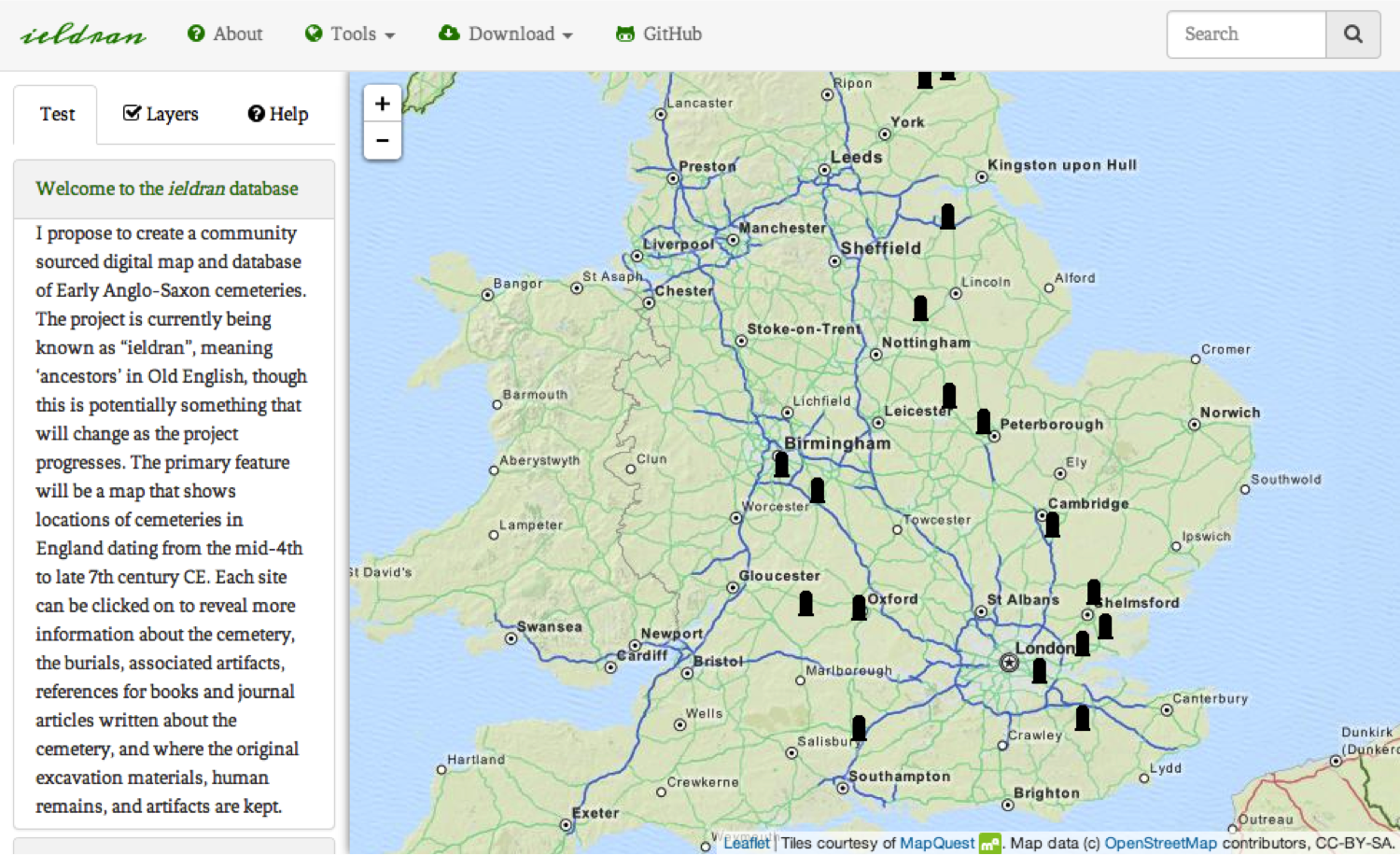Zoom out on the map
The image size is (1400, 855).
tap(383, 141)
